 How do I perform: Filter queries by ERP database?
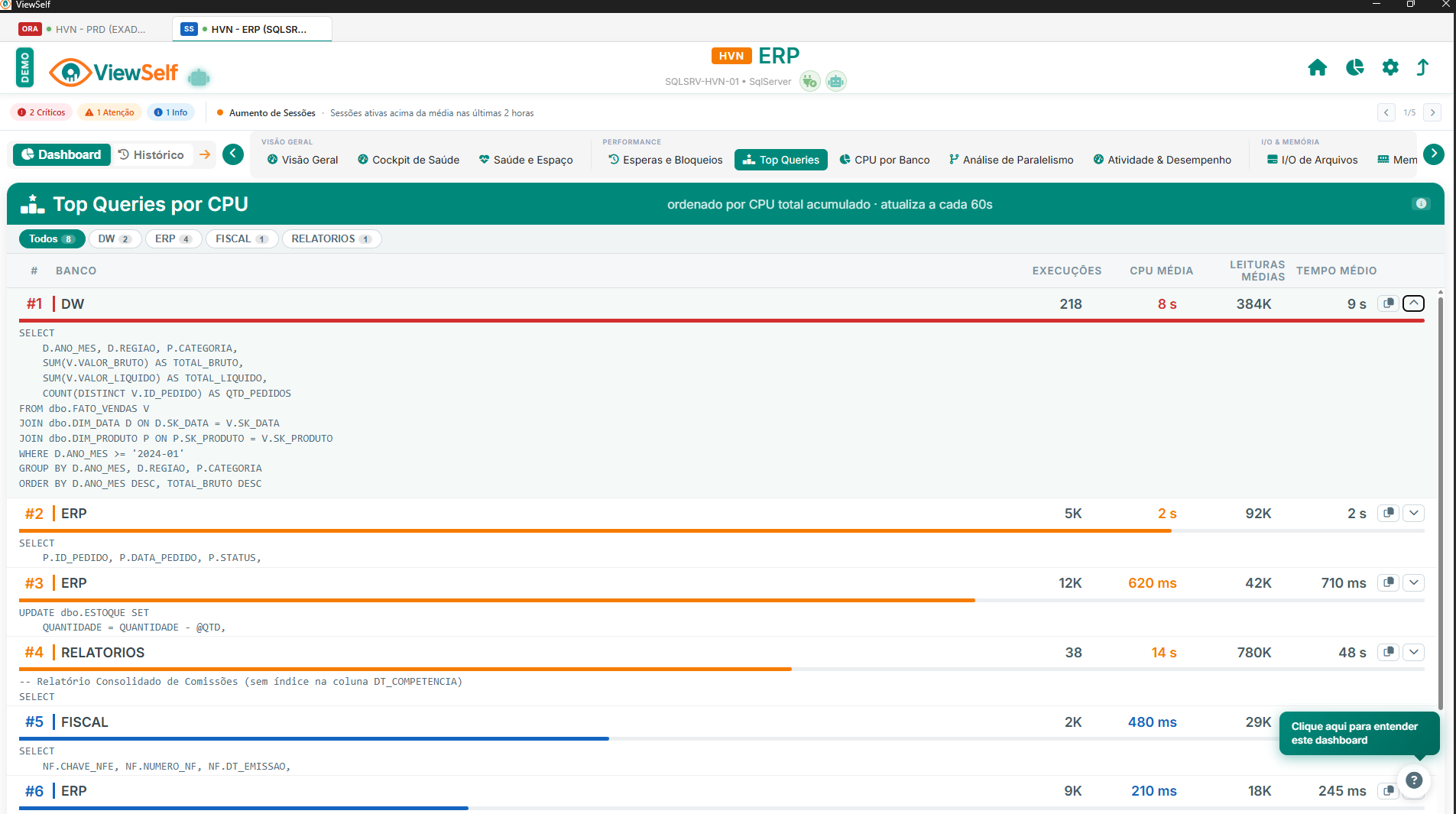click(x=173, y=238)
